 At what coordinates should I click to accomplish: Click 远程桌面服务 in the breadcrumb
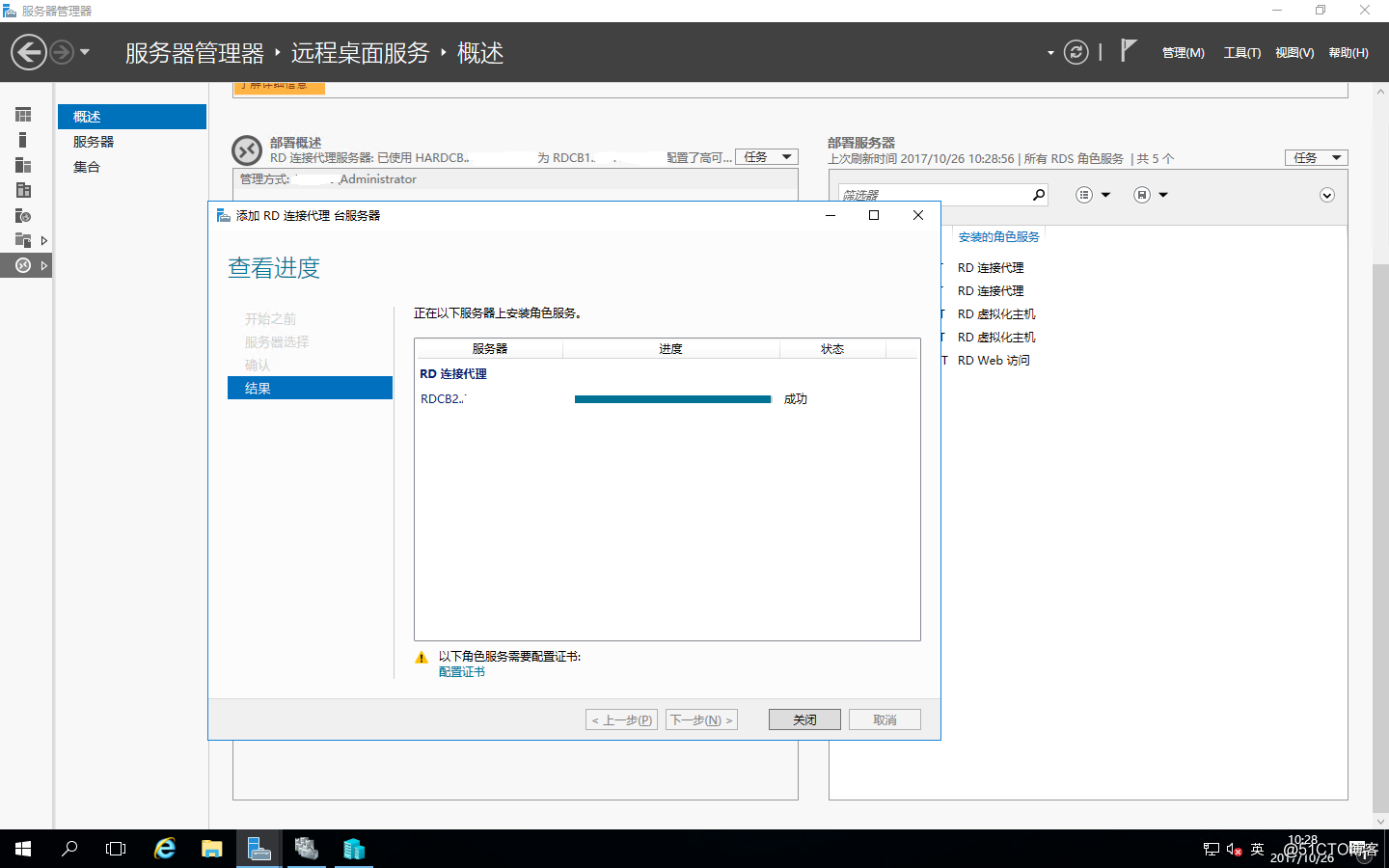(360, 53)
